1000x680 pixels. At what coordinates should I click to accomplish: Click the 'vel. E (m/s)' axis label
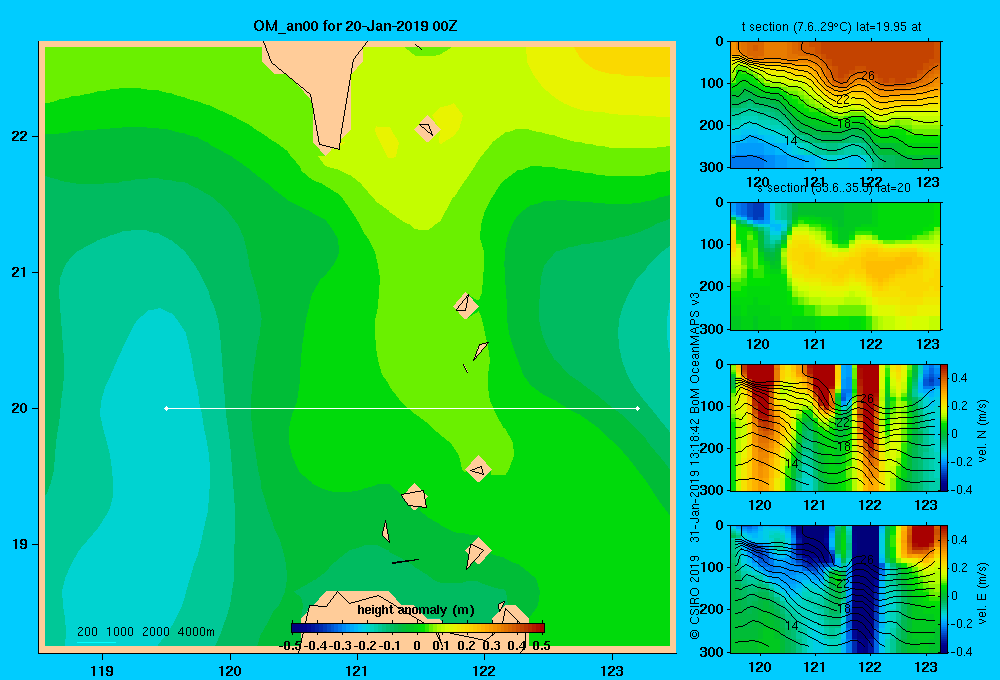(x=983, y=592)
